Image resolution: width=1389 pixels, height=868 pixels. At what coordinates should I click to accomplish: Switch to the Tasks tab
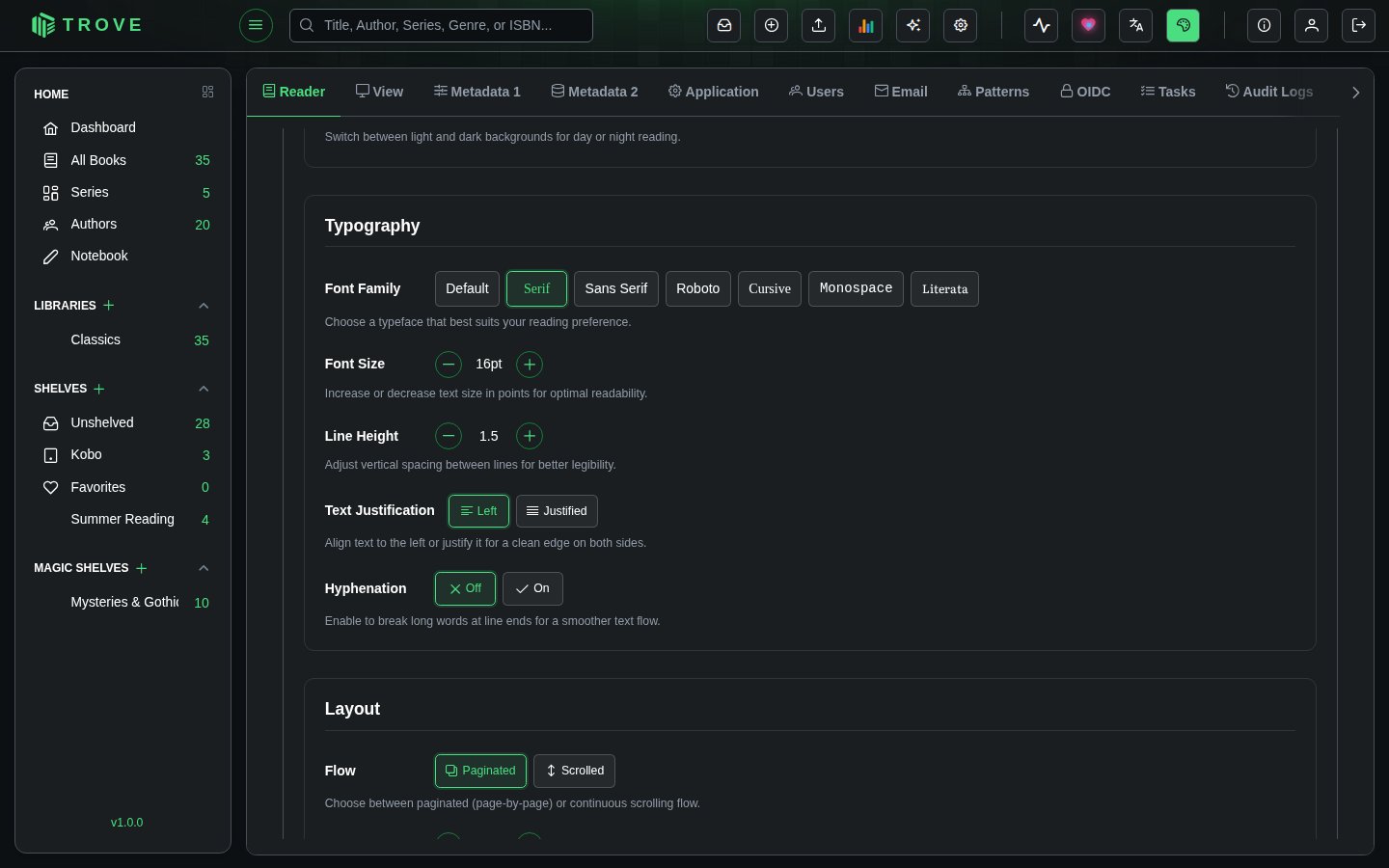pos(1168,92)
